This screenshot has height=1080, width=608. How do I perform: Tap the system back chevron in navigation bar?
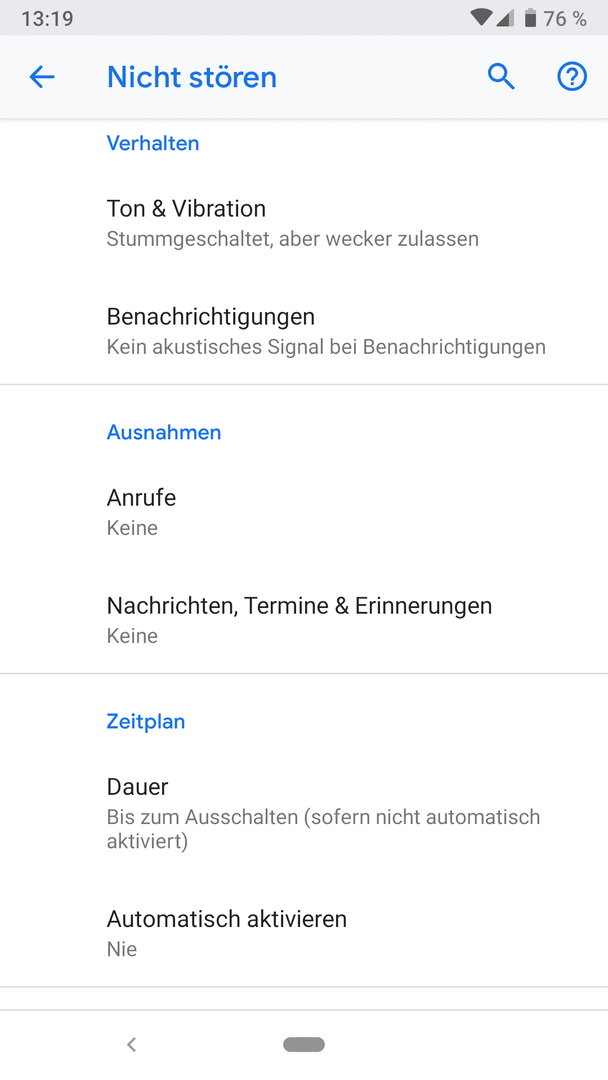click(x=132, y=1044)
